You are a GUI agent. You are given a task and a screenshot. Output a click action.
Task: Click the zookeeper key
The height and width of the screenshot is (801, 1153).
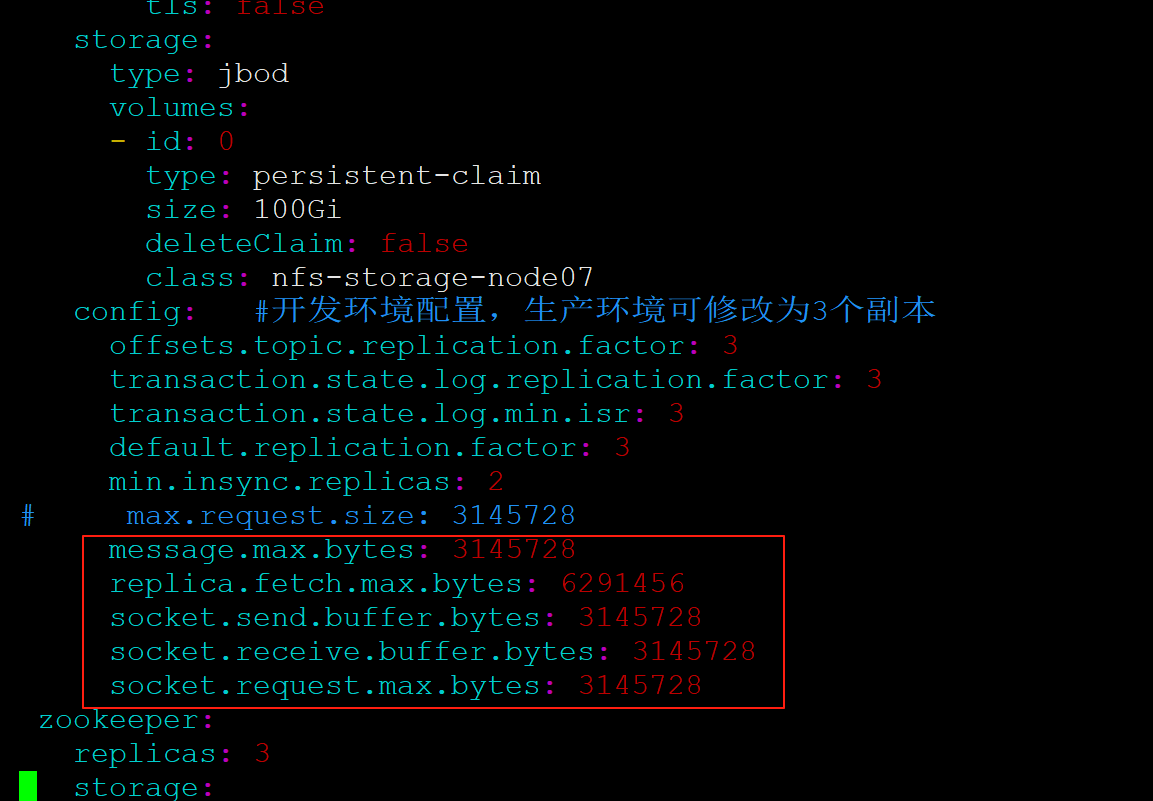(118, 719)
